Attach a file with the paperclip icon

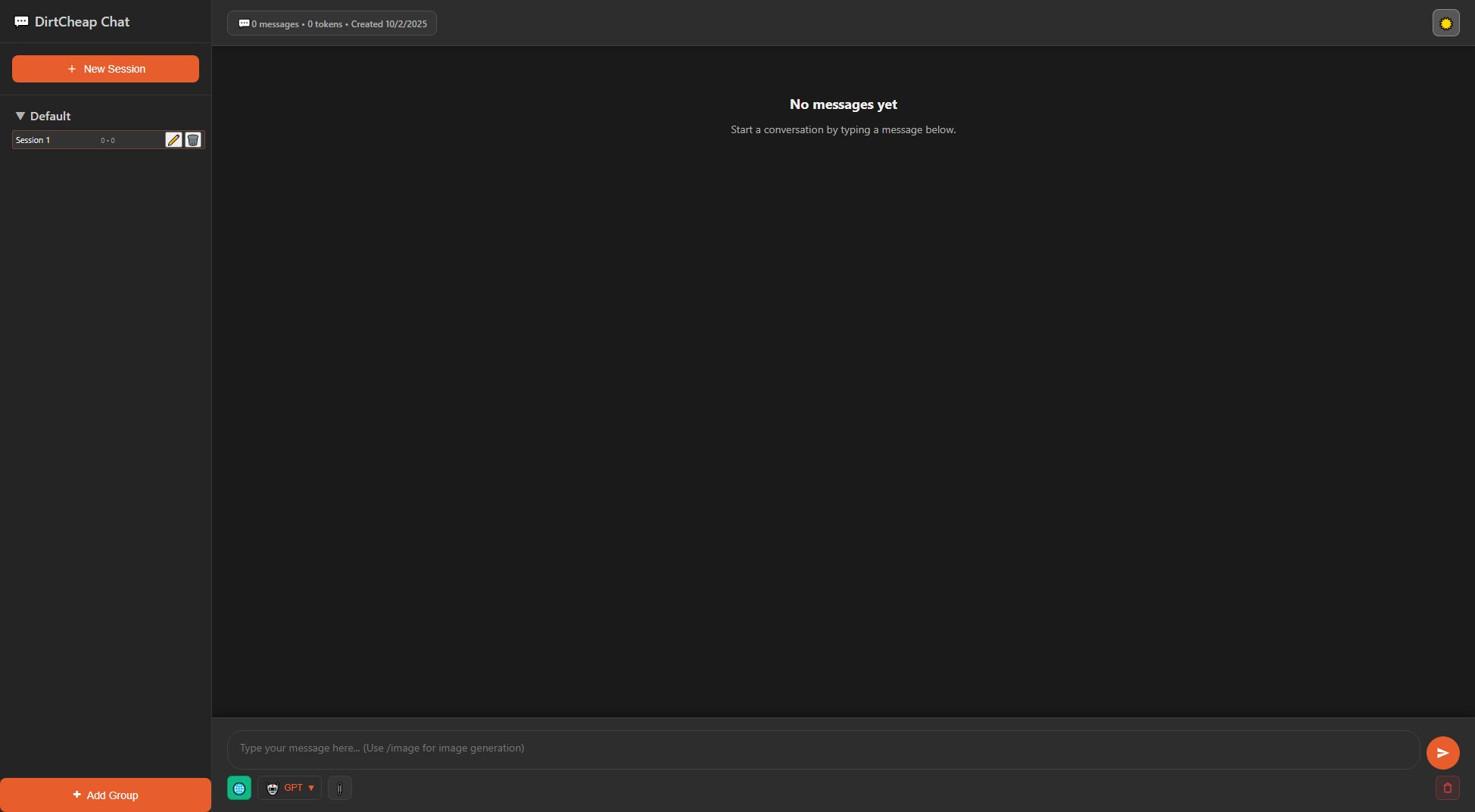pos(339,789)
